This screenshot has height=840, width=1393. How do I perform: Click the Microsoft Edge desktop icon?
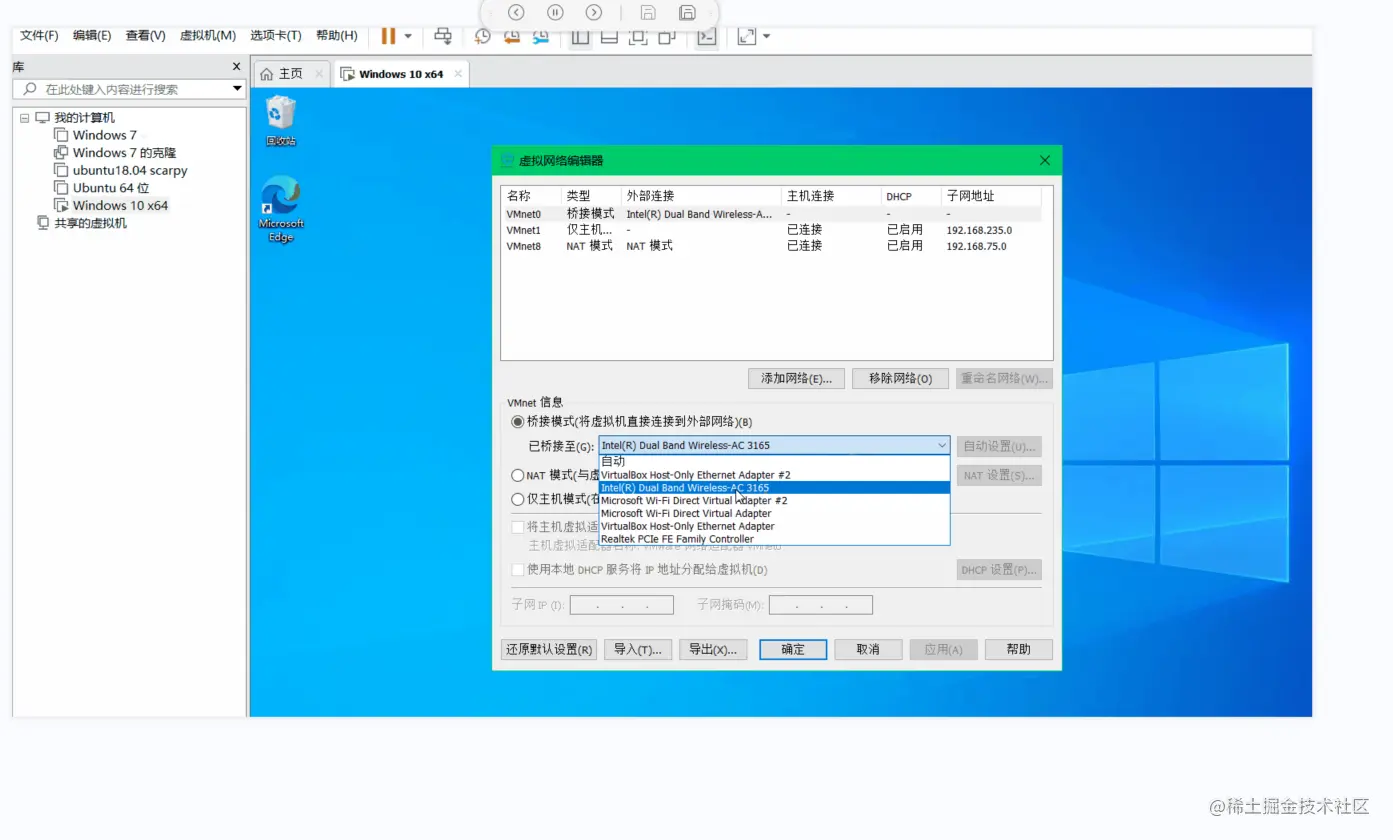[x=281, y=209]
